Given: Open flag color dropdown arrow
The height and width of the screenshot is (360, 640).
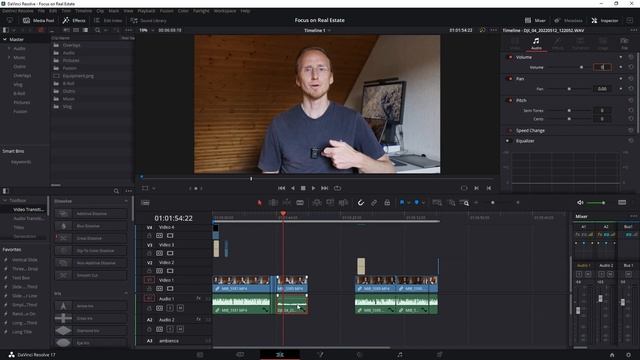Looking at the screenshot, I should tap(409, 203).
